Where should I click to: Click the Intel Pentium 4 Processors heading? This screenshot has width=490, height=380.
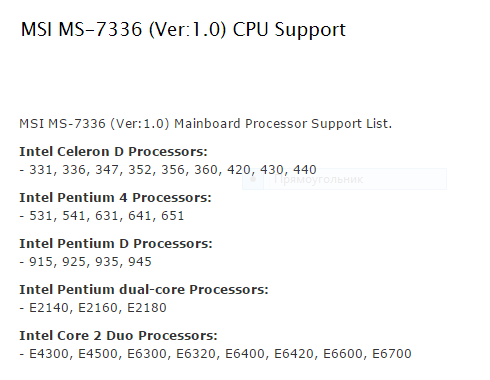pyautogui.click(x=115, y=198)
